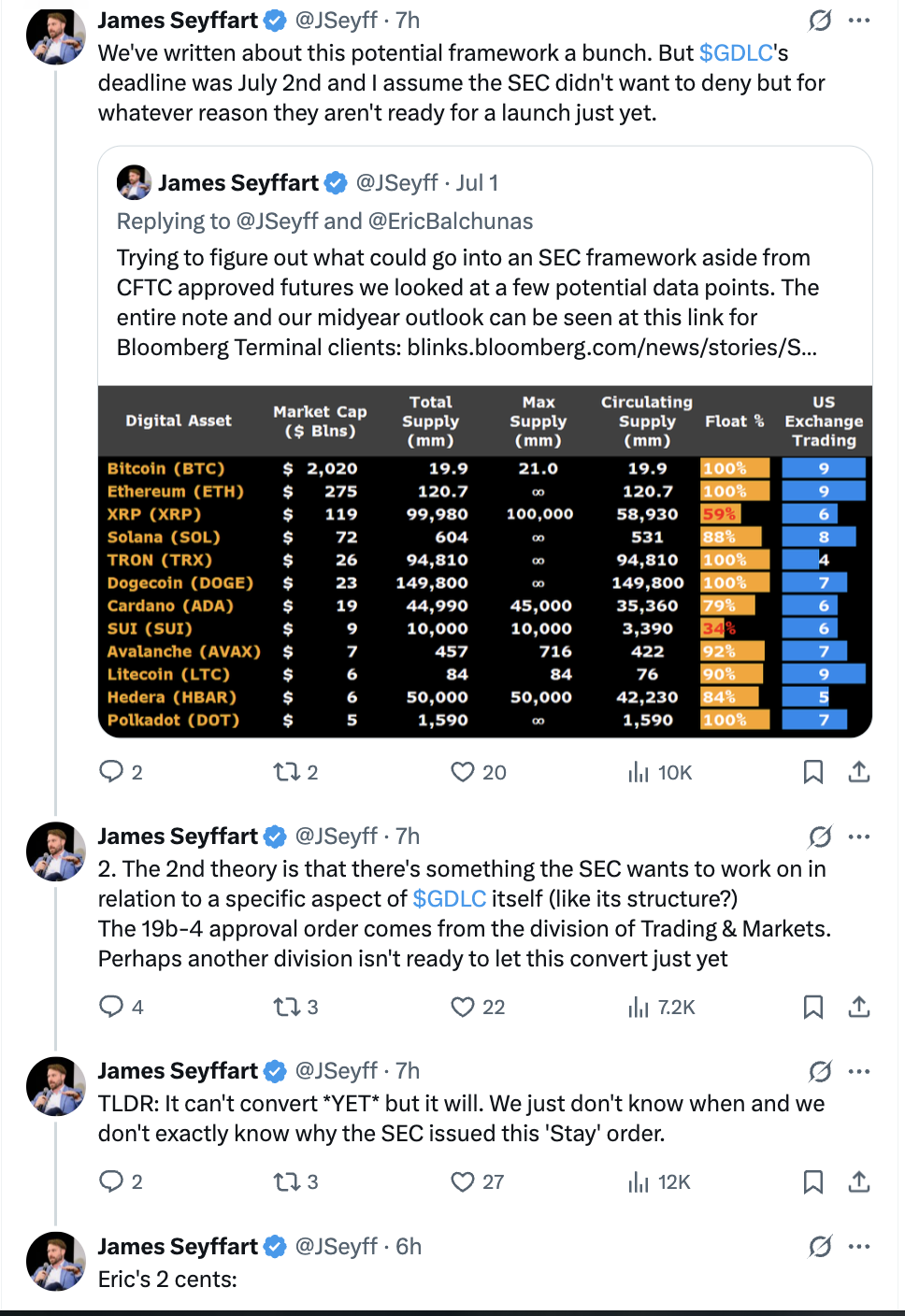Enlarge the digital asset table image

coord(484,561)
